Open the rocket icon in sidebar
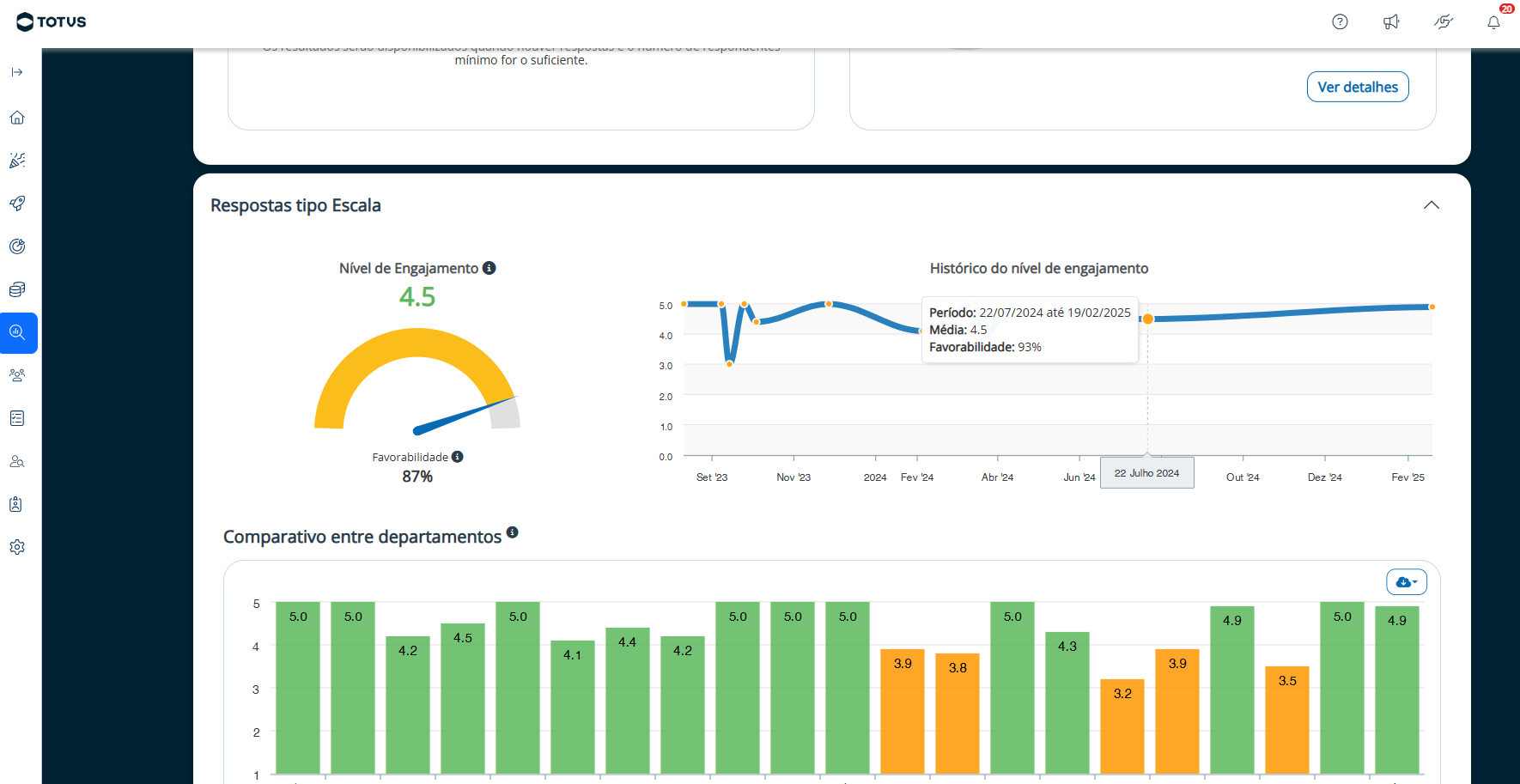Screen dimensions: 1520x784 (17, 204)
